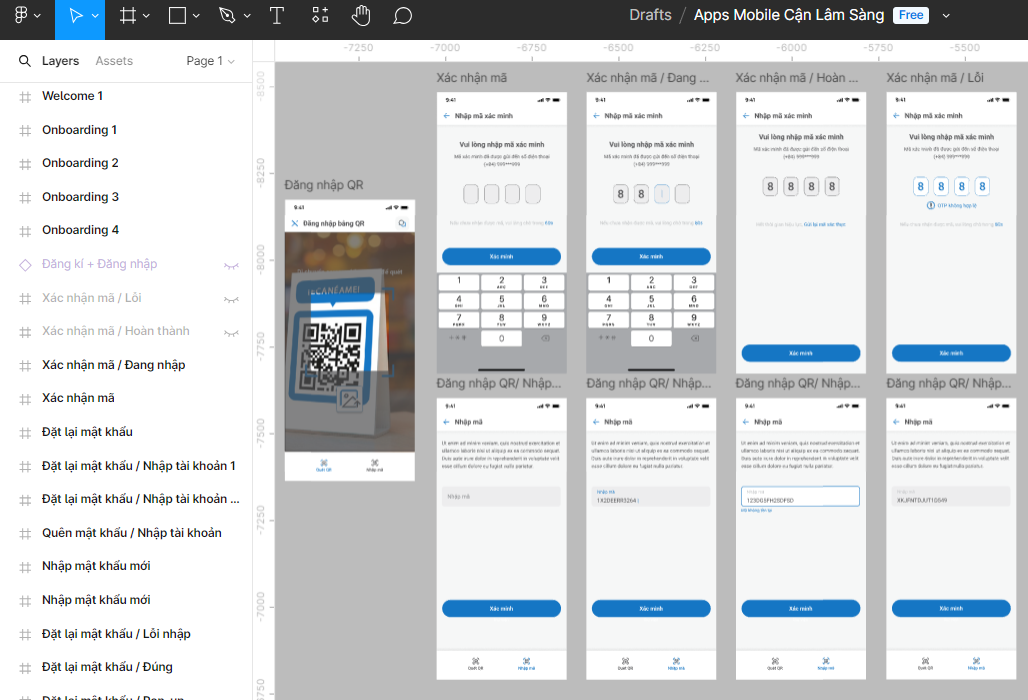
Task: Open the file name options chevron
Action: click(x=946, y=16)
